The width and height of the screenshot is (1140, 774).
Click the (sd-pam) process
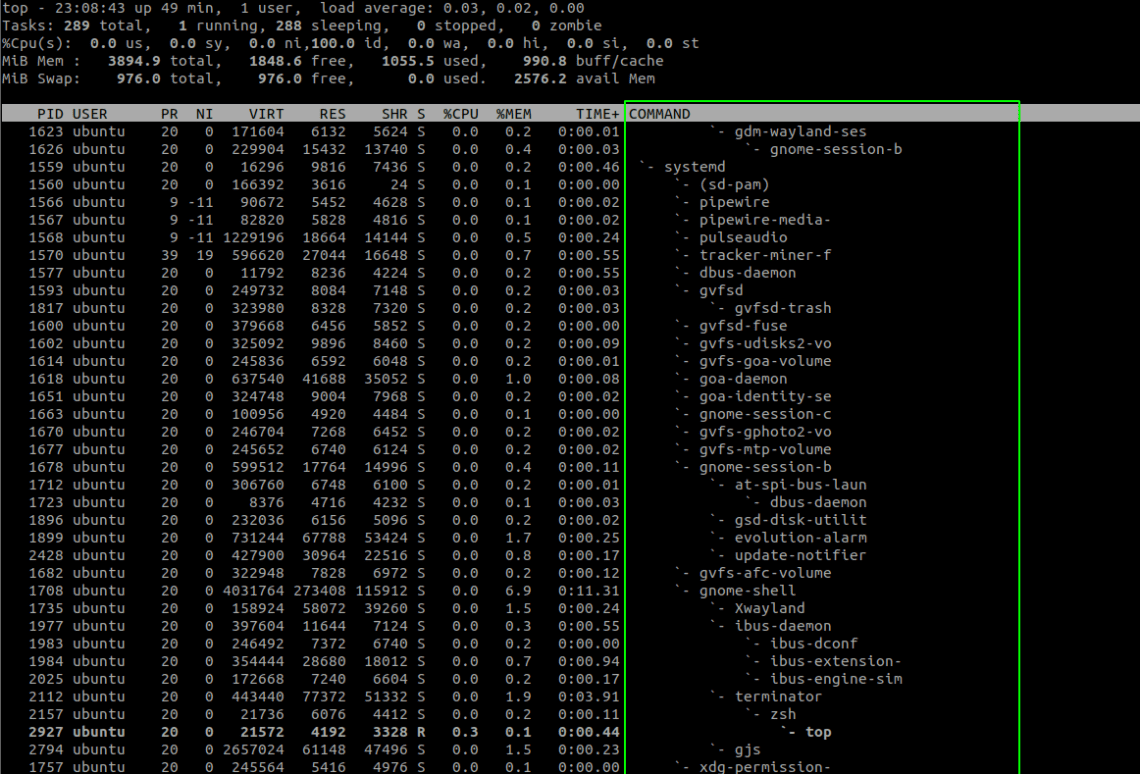[x=734, y=185]
